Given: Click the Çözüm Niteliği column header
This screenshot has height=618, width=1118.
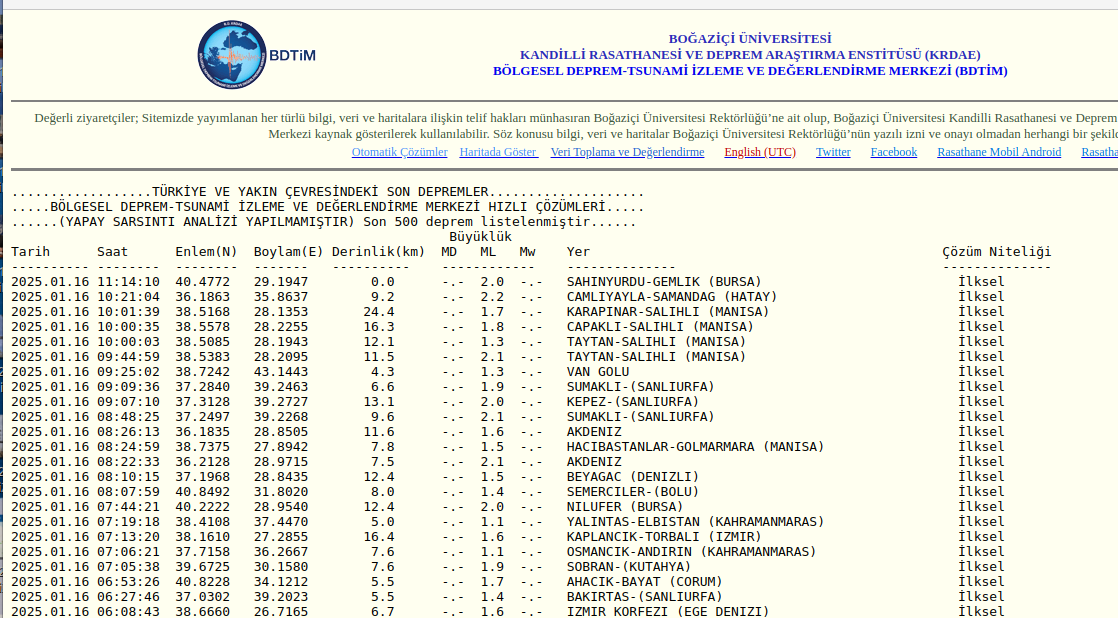Looking at the screenshot, I should click(996, 252).
